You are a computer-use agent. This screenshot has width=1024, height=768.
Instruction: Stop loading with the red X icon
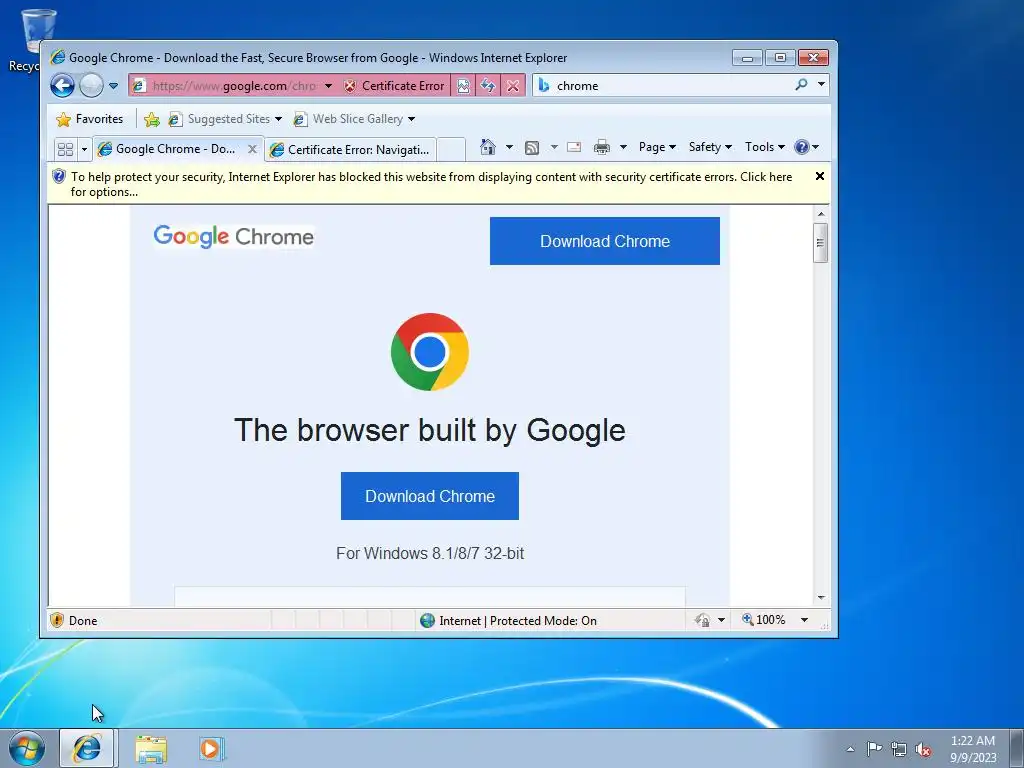(x=513, y=86)
